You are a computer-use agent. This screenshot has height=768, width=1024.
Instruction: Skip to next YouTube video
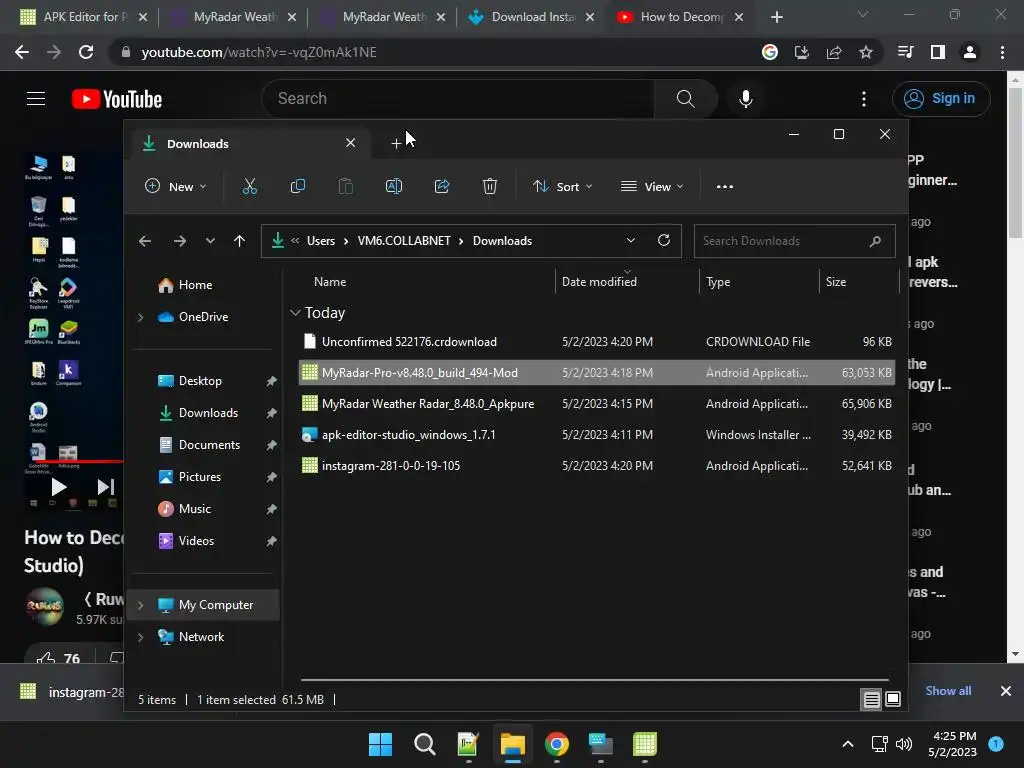tap(106, 487)
